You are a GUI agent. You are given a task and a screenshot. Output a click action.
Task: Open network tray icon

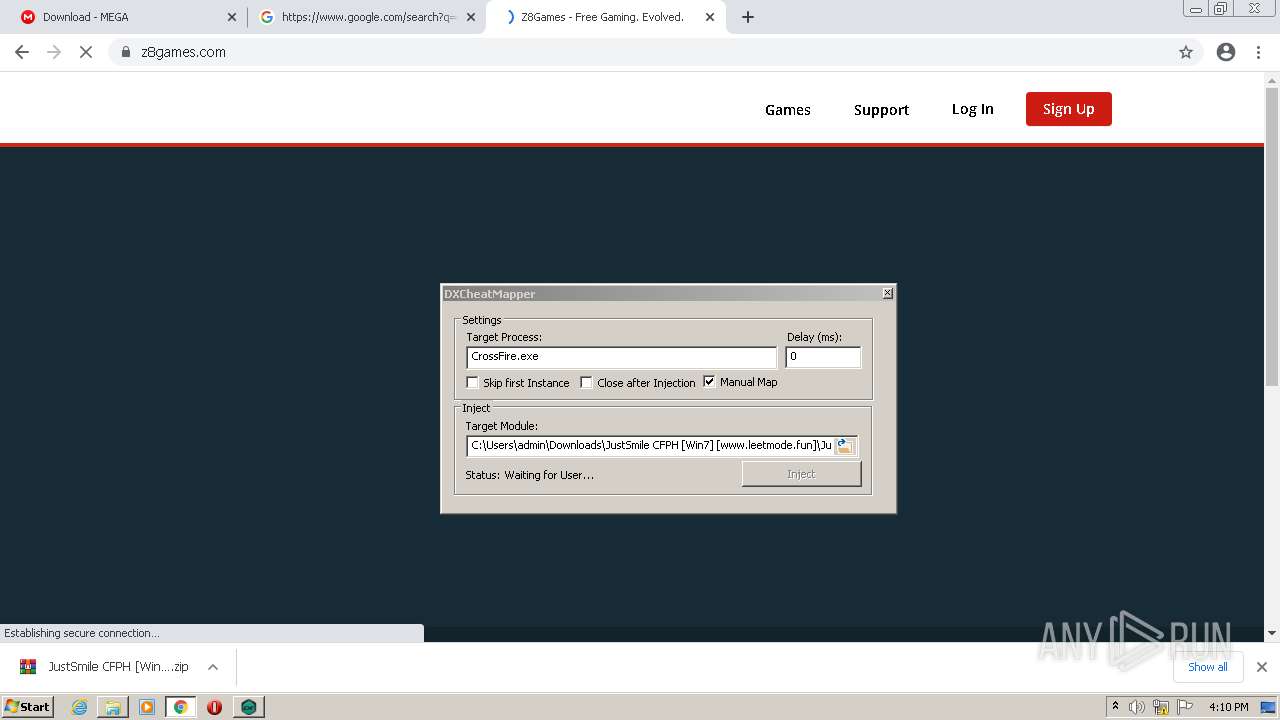point(1161,707)
